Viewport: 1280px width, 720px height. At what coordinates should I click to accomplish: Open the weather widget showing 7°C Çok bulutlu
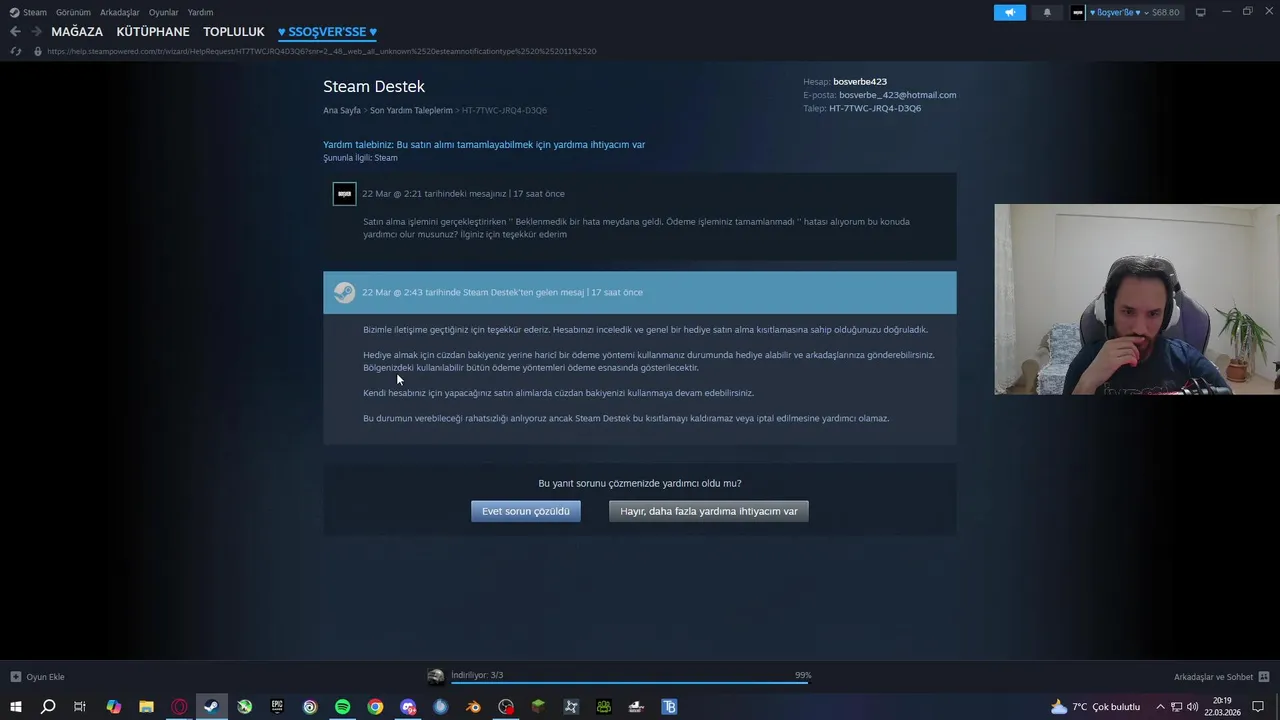(1095, 707)
